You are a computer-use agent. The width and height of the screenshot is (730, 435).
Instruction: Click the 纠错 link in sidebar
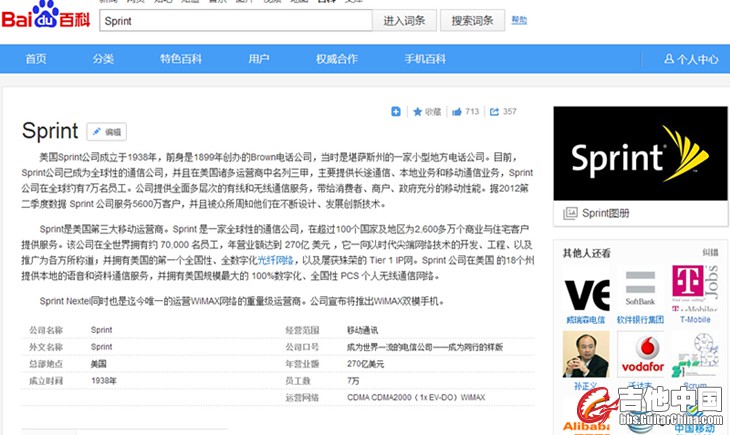point(710,252)
